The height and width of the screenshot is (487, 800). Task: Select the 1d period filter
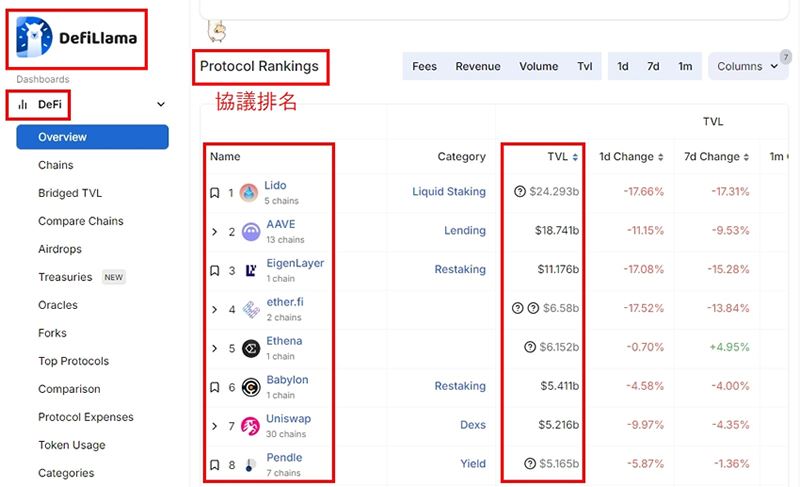(x=622, y=66)
